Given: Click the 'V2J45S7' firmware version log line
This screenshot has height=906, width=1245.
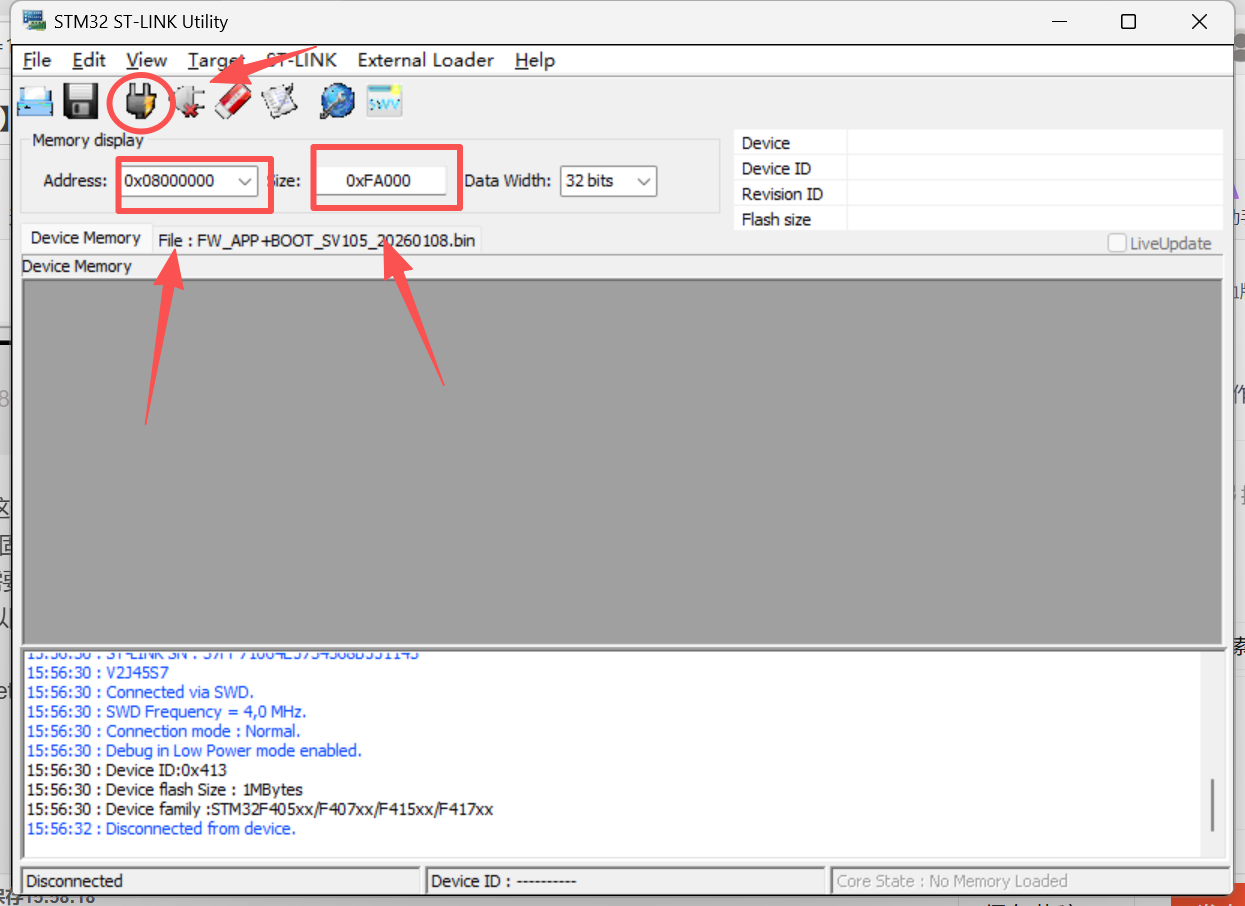Looking at the screenshot, I should coord(98,673).
